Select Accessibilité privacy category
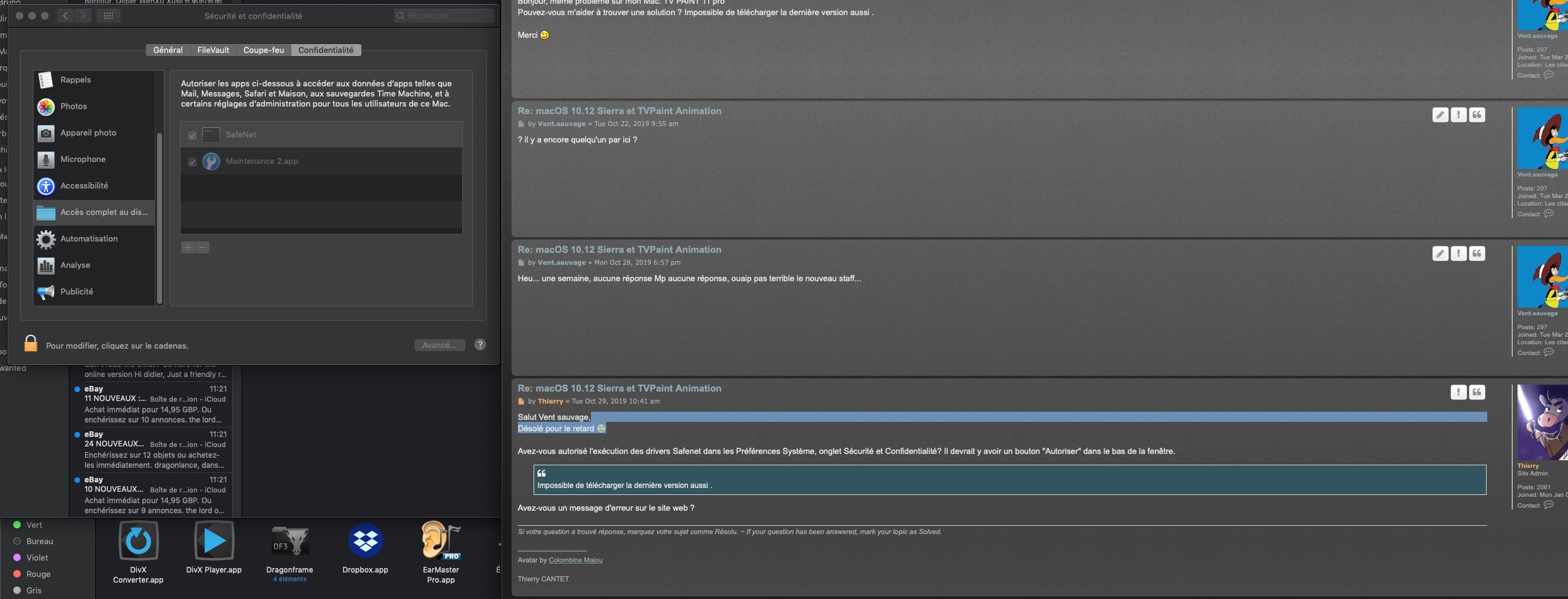This screenshot has height=599, width=1568. pyautogui.click(x=94, y=186)
